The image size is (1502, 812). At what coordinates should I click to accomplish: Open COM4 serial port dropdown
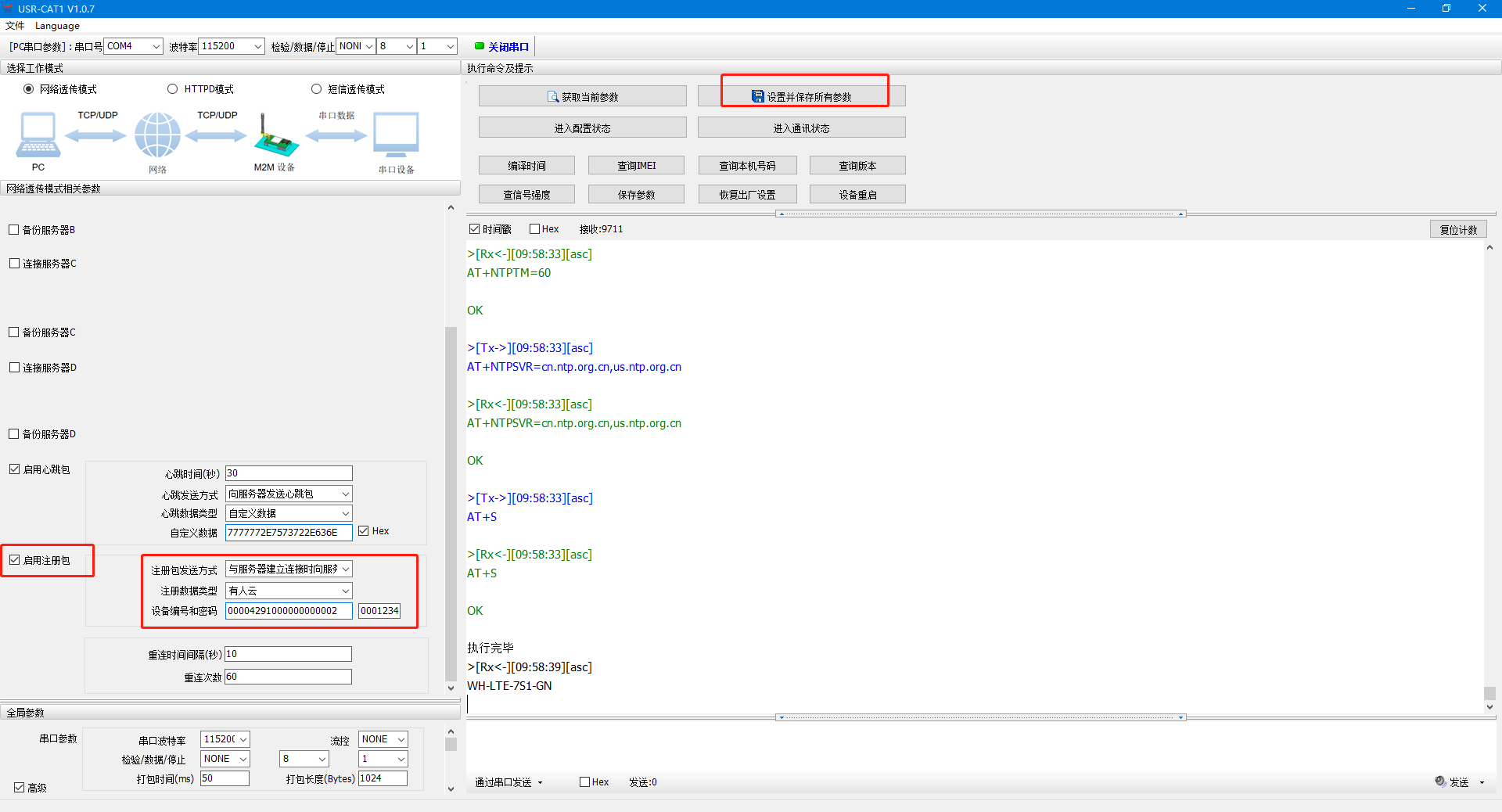coord(134,46)
